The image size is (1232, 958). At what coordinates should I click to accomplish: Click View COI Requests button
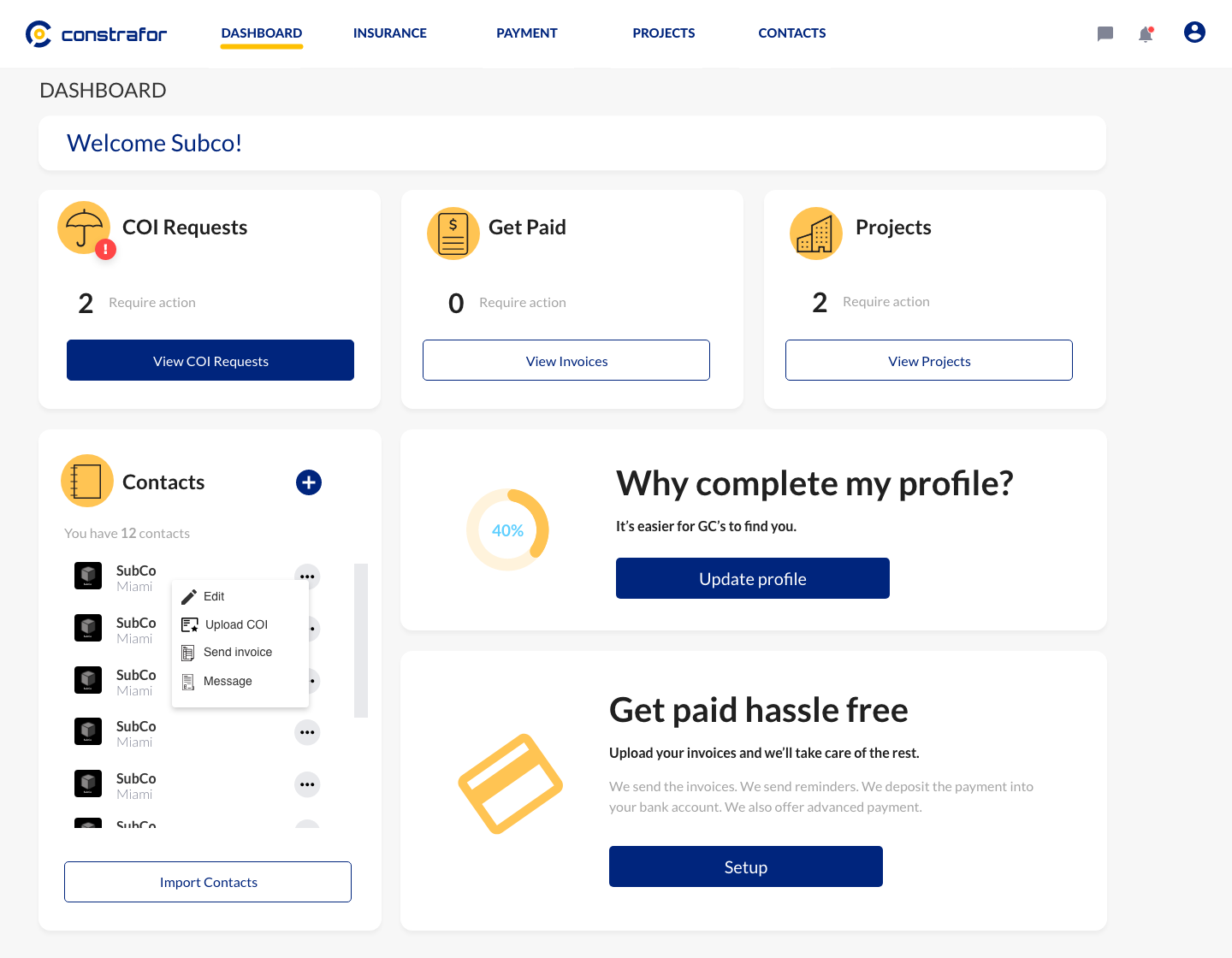click(x=210, y=360)
